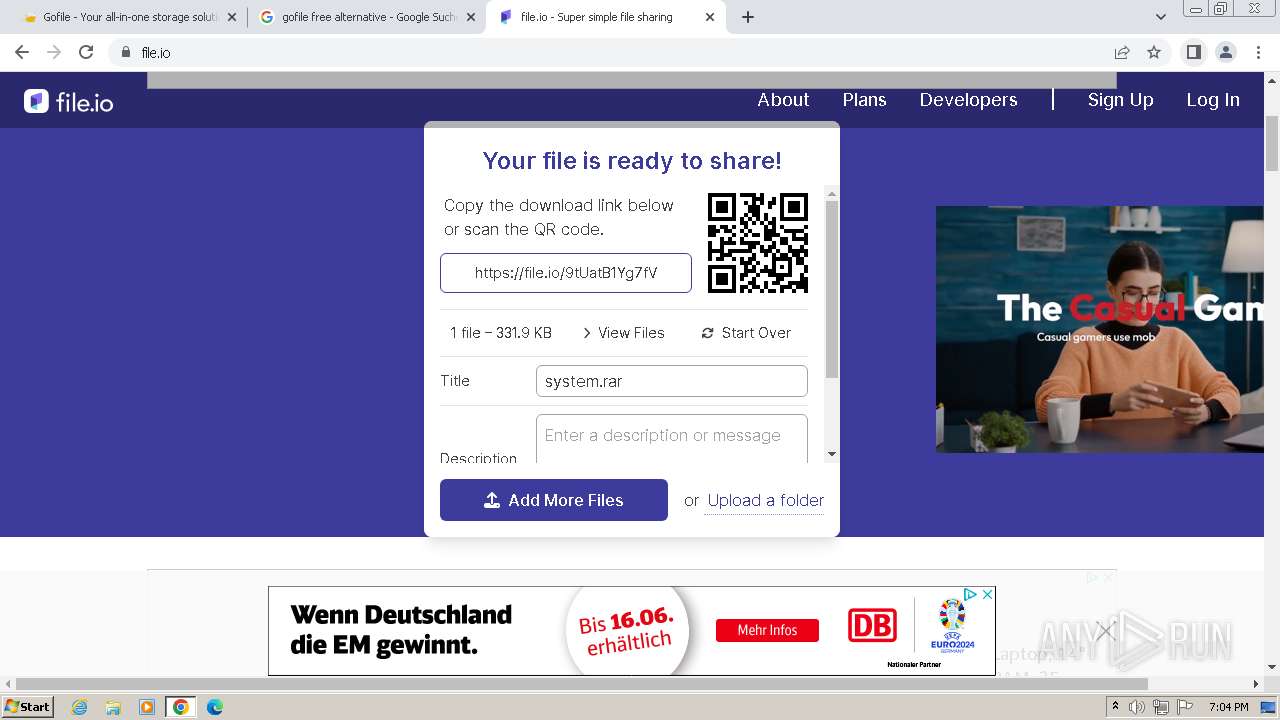This screenshot has height=720, width=1280.
Task: Open the Windows Start menu
Action: tap(28, 707)
